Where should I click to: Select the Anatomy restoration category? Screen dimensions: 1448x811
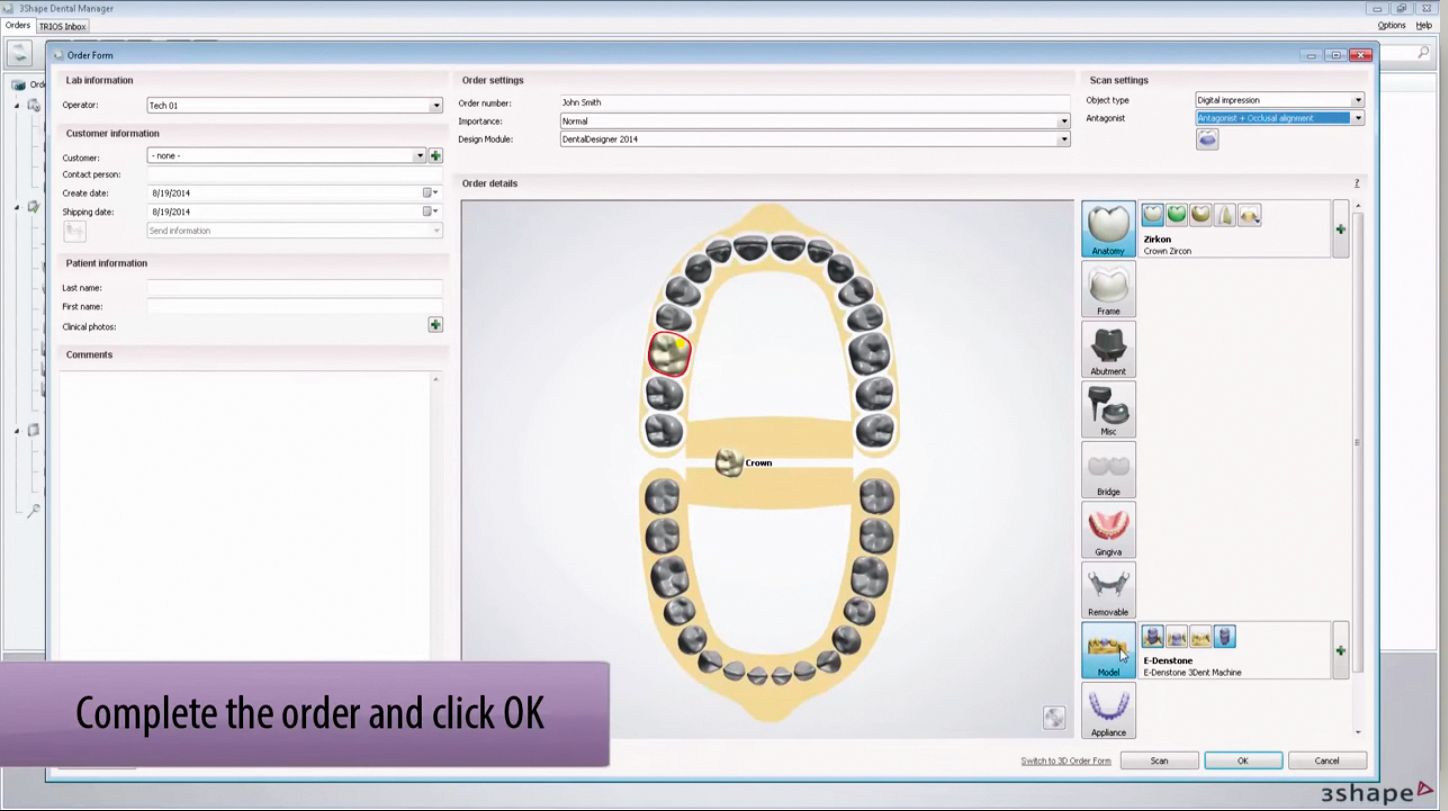click(x=1108, y=229)
